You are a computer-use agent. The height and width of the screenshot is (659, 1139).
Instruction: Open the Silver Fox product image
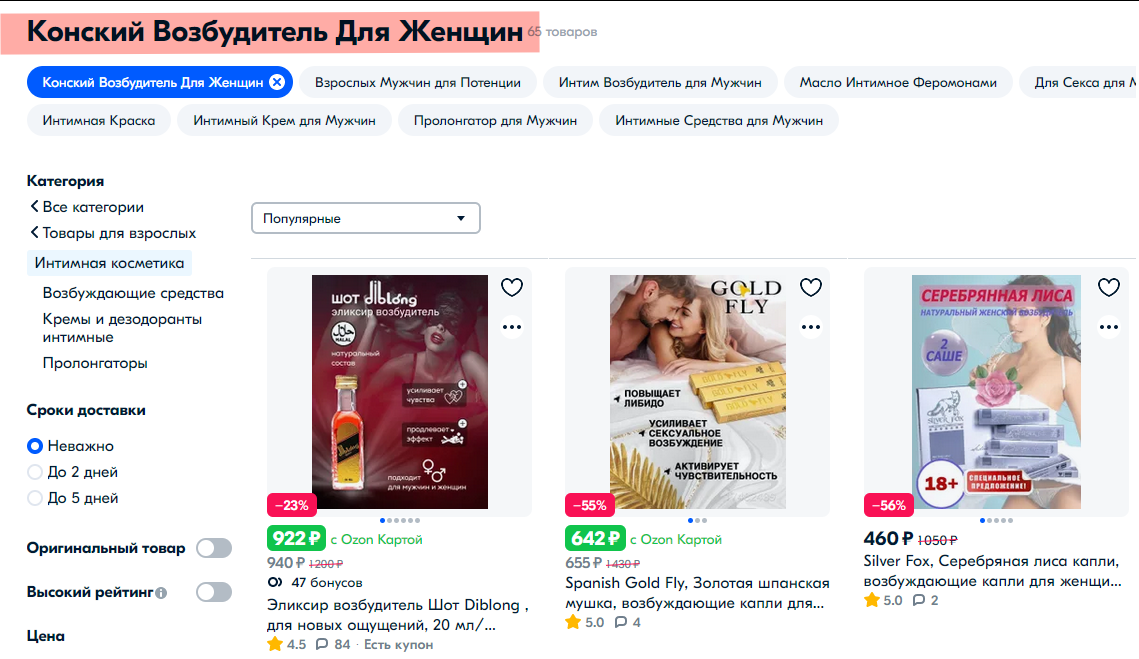point(996,392)
